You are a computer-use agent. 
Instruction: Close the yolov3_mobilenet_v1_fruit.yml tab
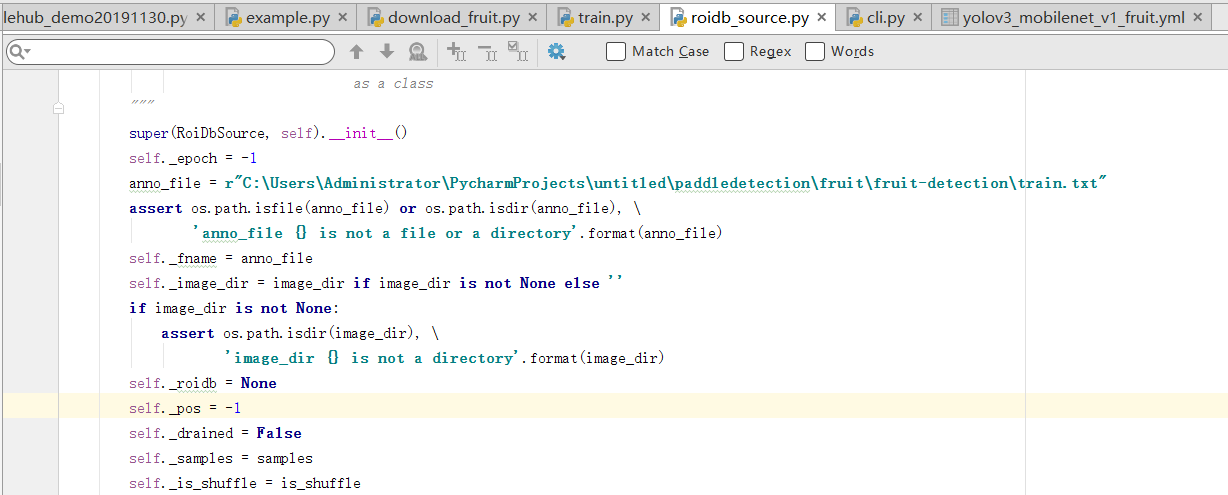point(1199,18)
